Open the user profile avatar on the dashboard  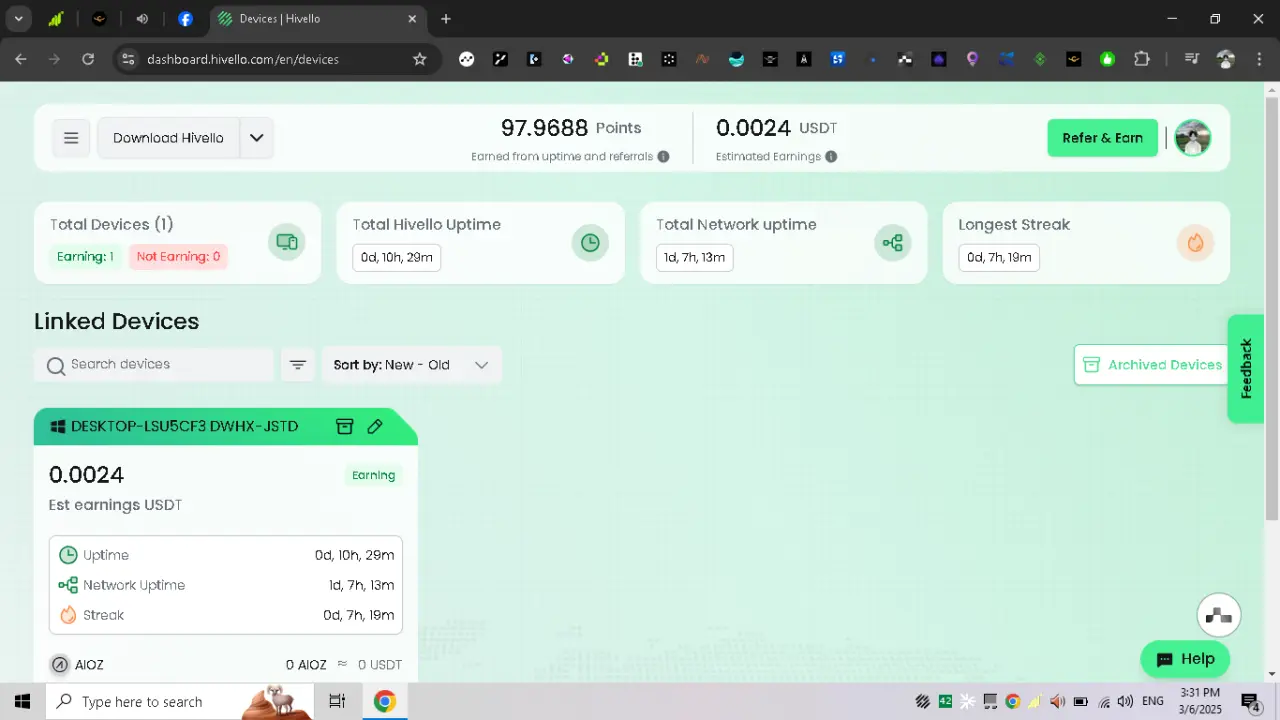click(x=1193, y=138)
